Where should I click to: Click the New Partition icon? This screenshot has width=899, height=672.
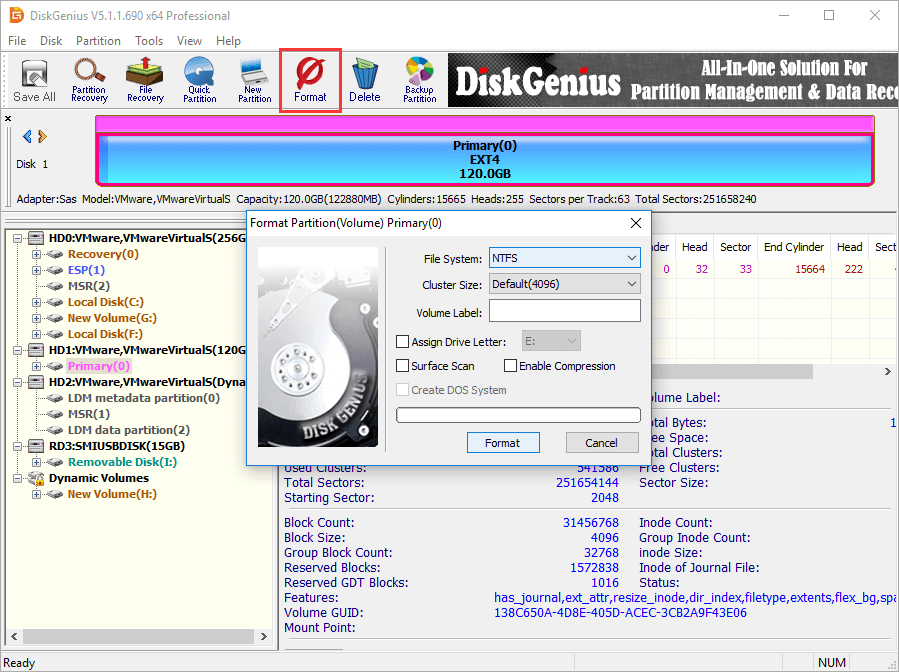(254, 80)
